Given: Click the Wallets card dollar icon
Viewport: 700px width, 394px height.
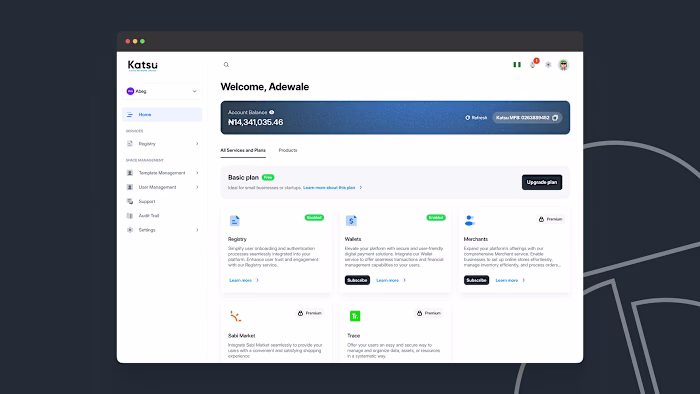Looking at the screenshot, I should [351, 220].
